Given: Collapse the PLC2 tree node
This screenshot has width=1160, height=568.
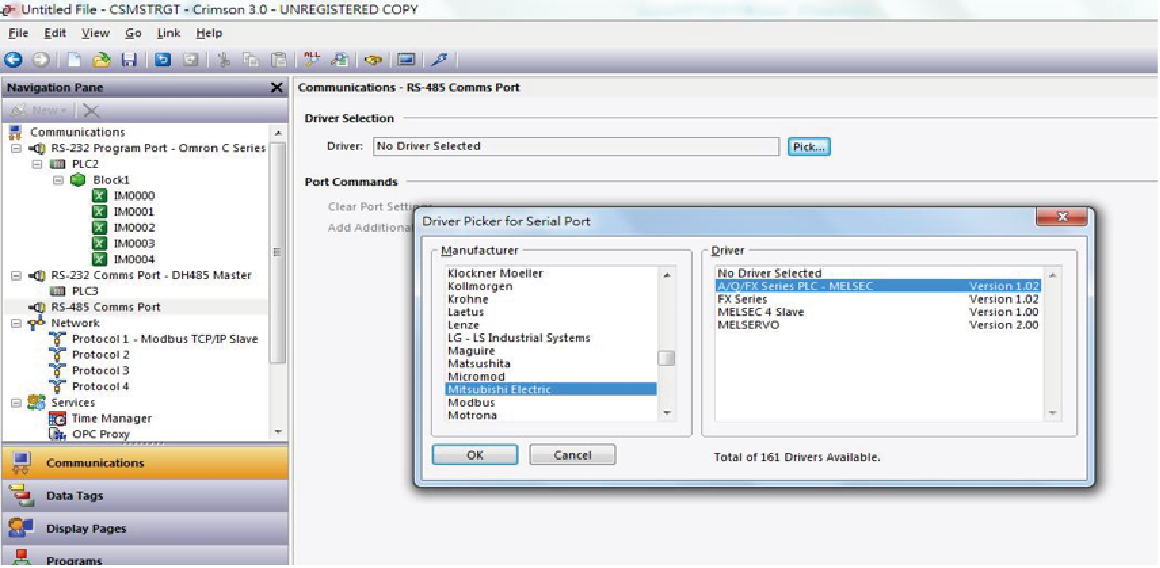Looking at the screenshot, I should pos(37,164).
